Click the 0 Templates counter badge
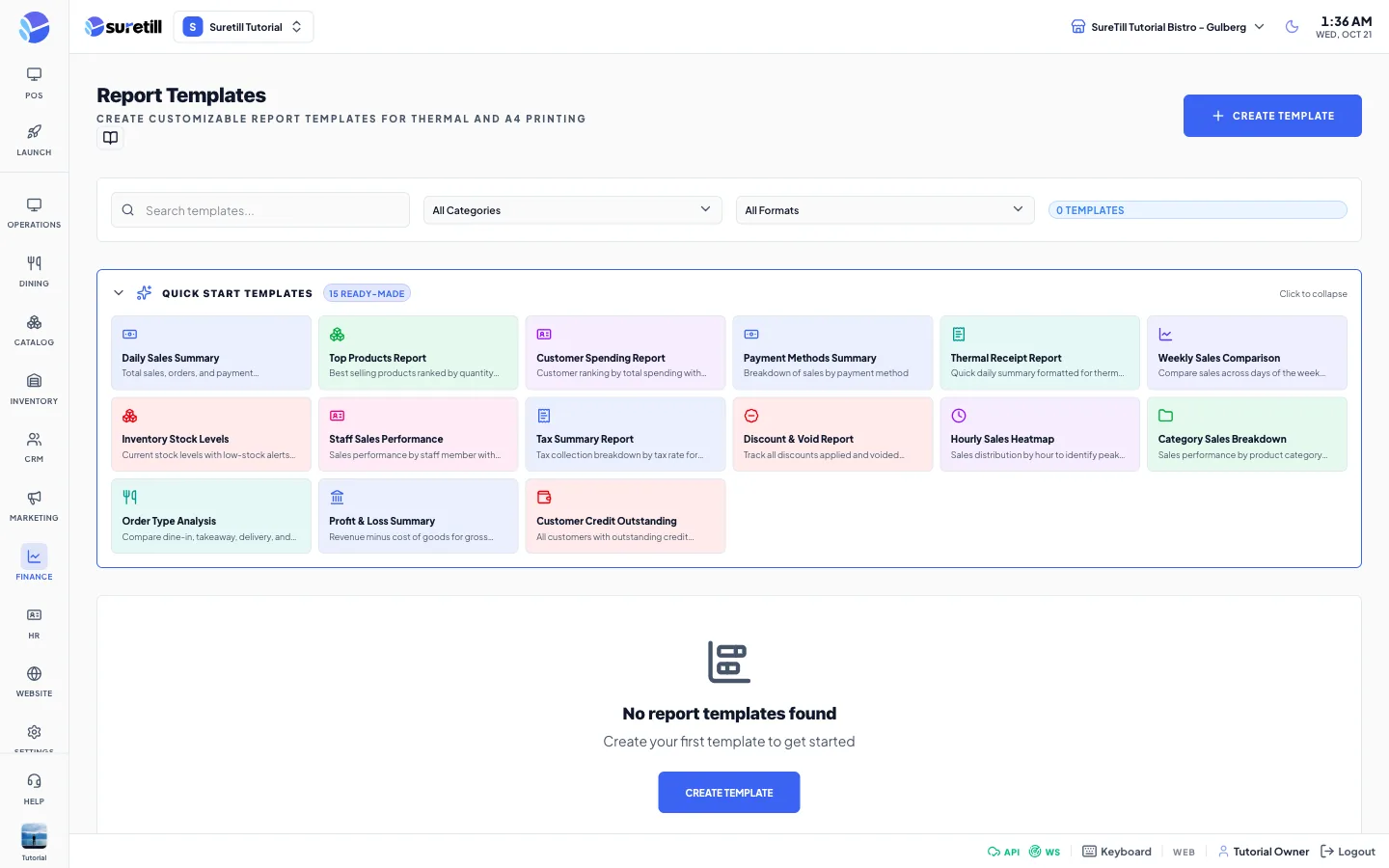Image resolution: width=1389 pixels, height=868 pixels. tap(1198, 210)
